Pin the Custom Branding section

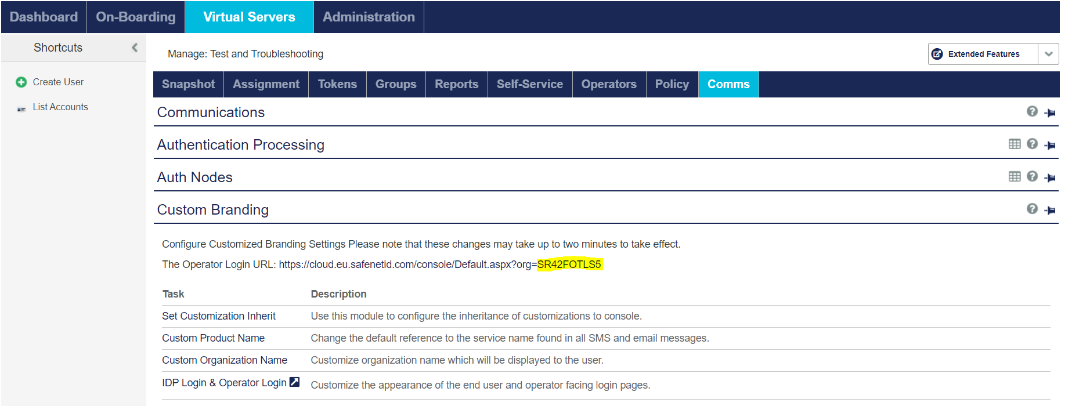pos(1049,210)
